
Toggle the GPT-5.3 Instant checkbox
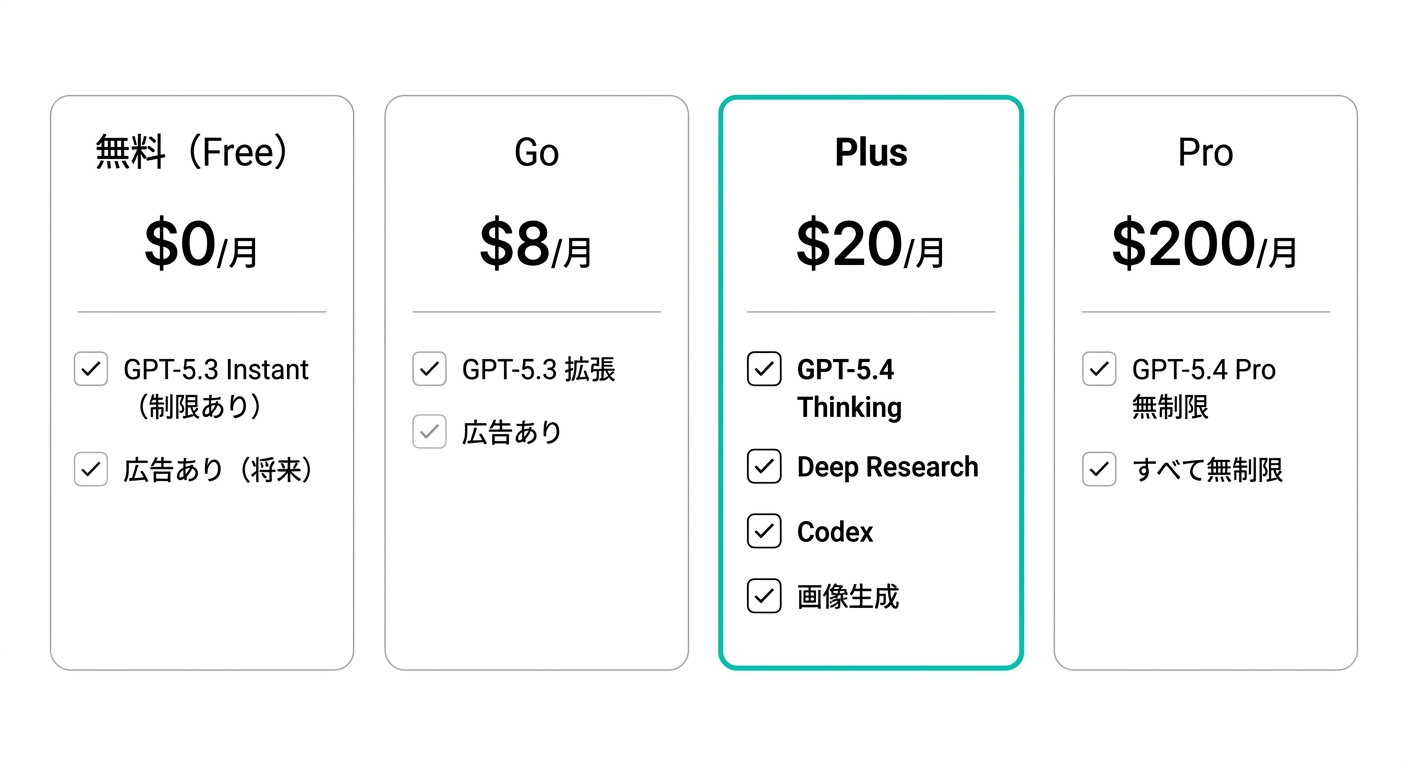pos(91,369)
